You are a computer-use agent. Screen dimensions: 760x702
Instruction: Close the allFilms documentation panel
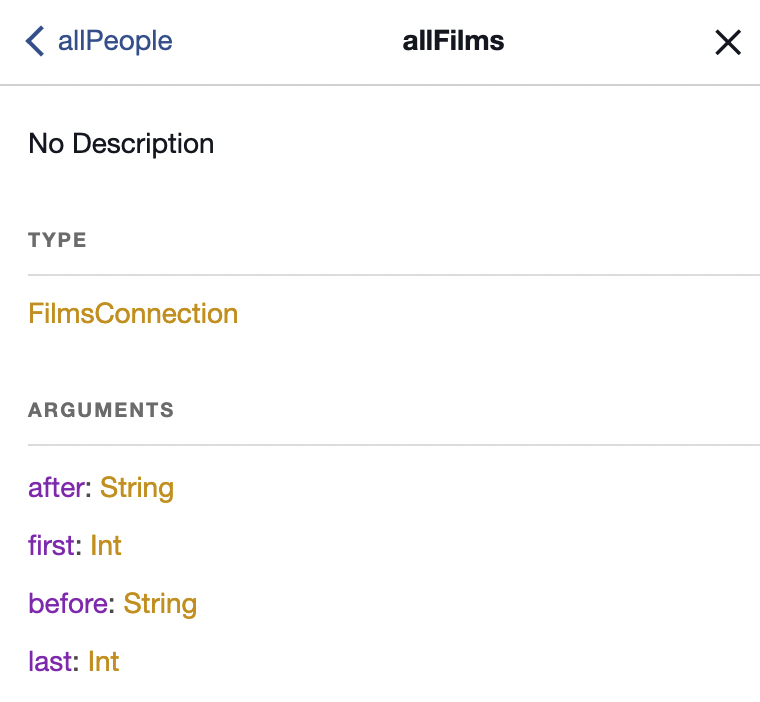coord(727,42)
